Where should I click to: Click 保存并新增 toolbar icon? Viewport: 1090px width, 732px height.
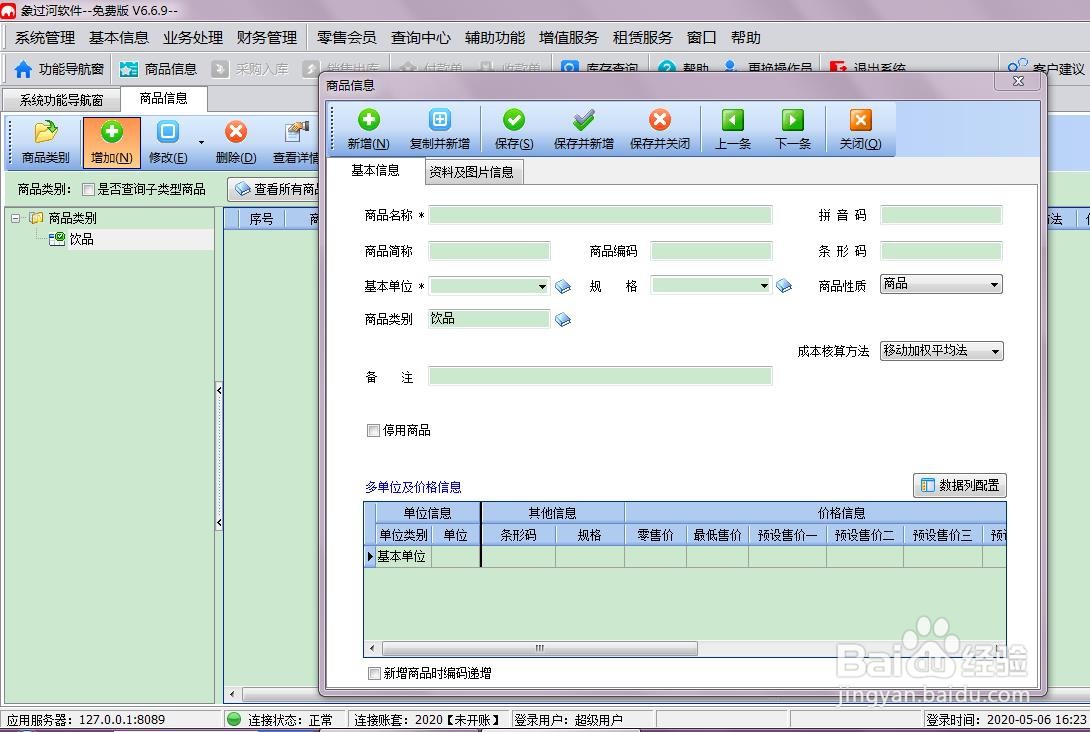point(583,129)
